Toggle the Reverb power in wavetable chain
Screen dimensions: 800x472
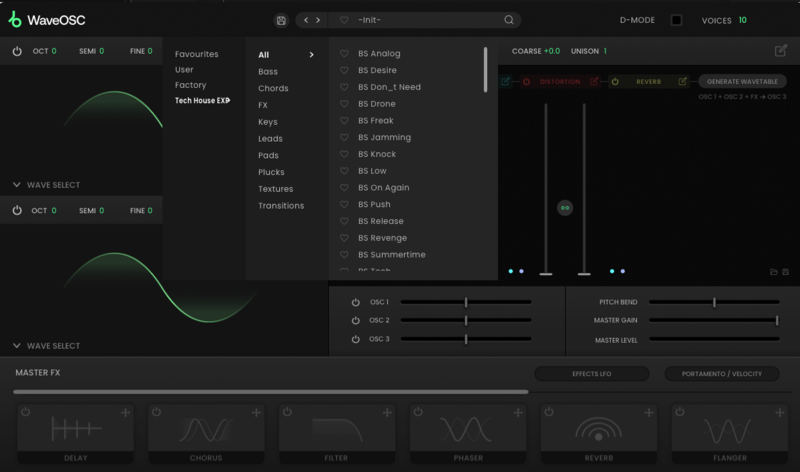point(616,81)
